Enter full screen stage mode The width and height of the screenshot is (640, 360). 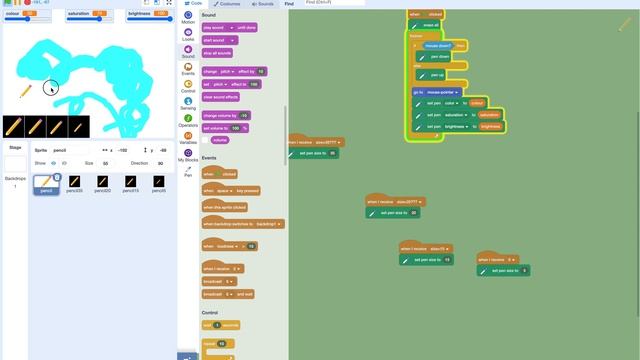[x=169, y=2]
